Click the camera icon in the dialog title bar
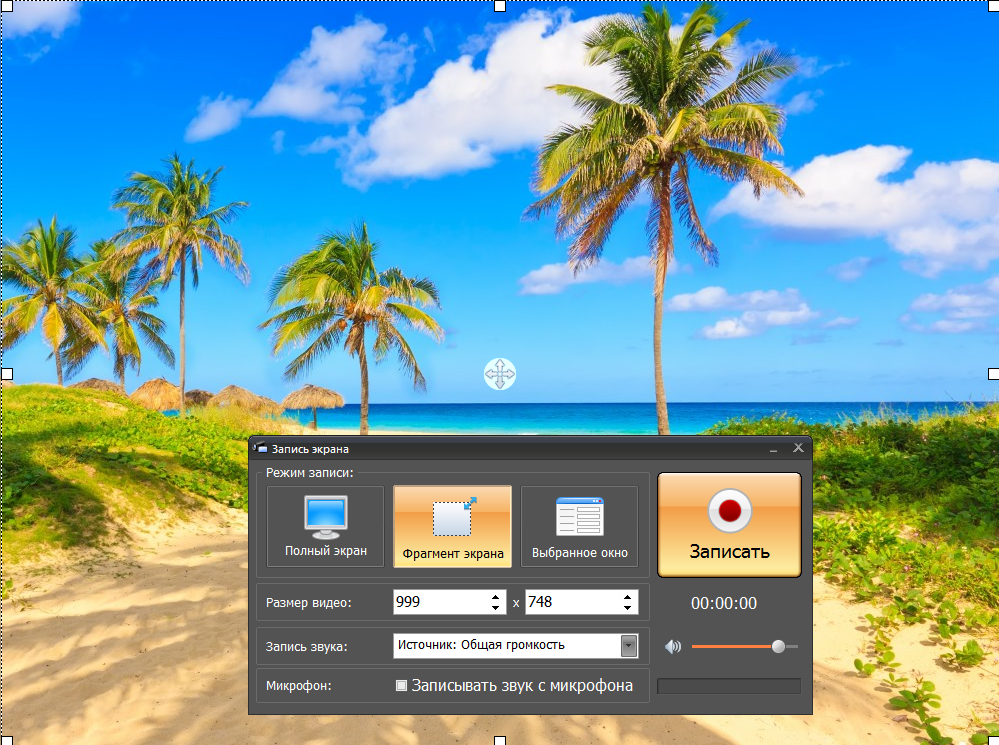999x745 pixels. tap(261, 448)
